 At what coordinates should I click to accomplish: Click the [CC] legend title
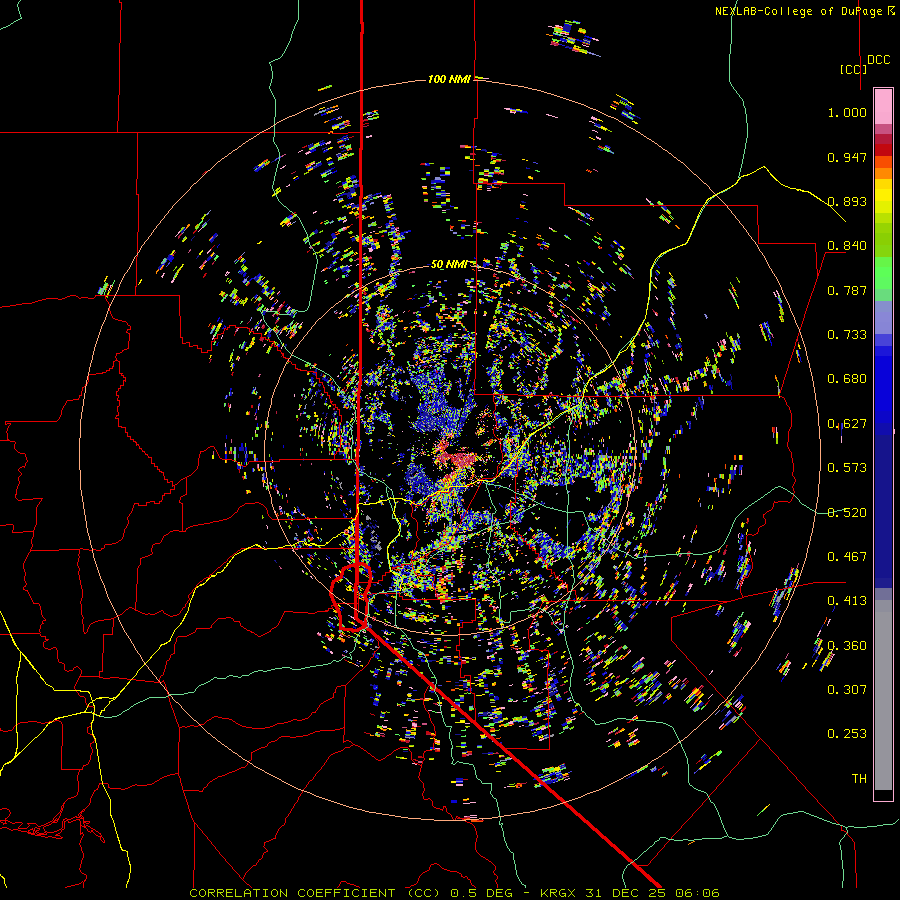853,69
